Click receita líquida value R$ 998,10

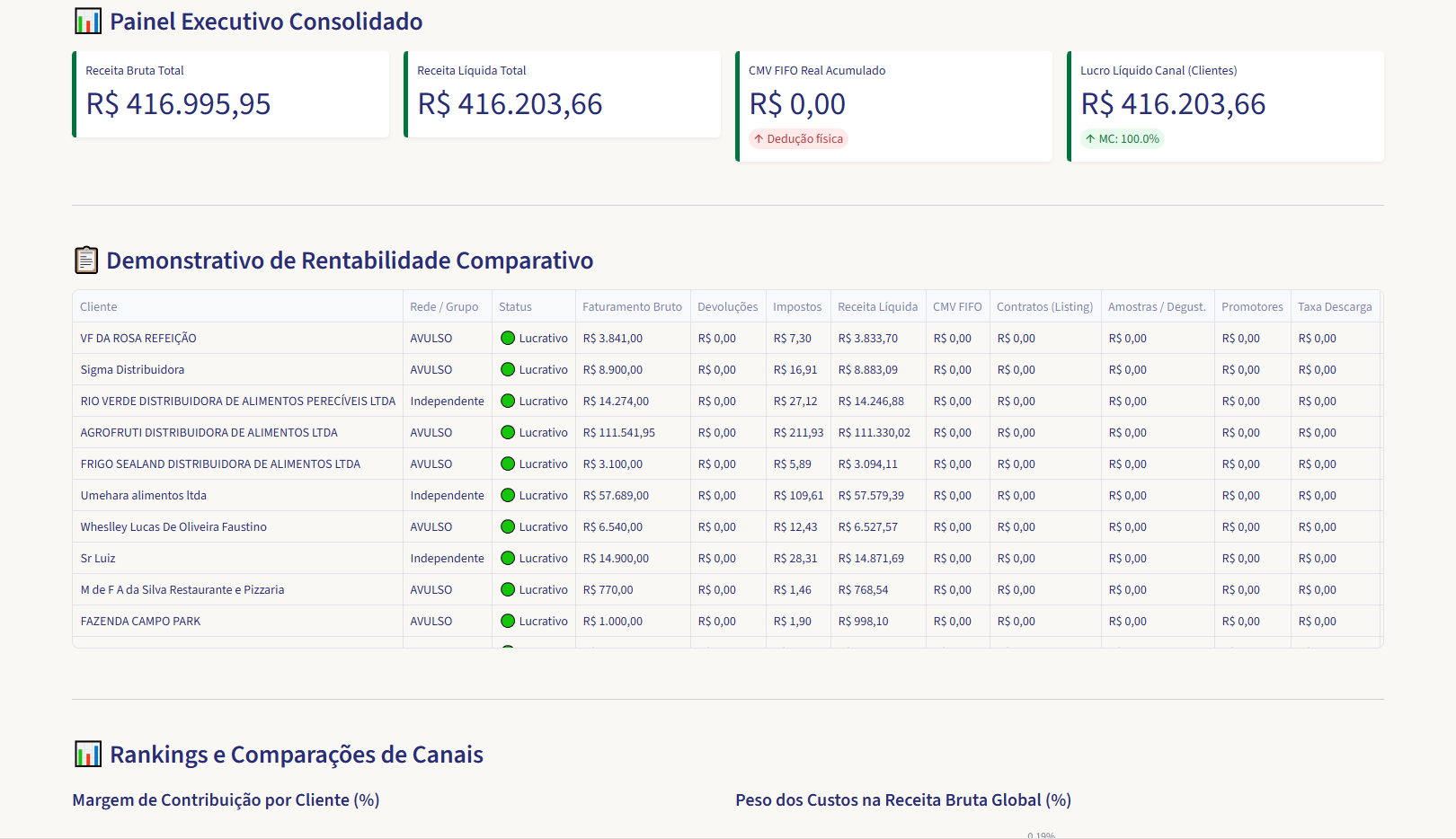(x=863, y=621)
